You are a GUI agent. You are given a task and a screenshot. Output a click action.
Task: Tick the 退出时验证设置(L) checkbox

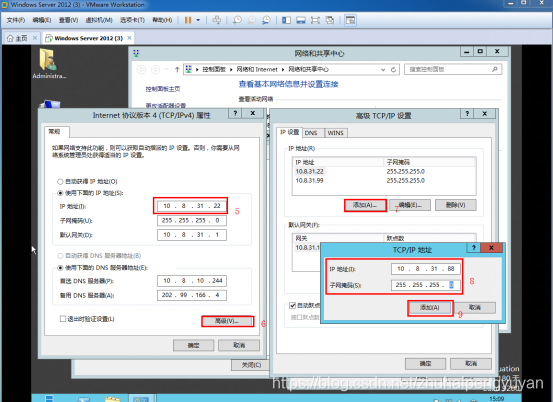pos(63,319)
